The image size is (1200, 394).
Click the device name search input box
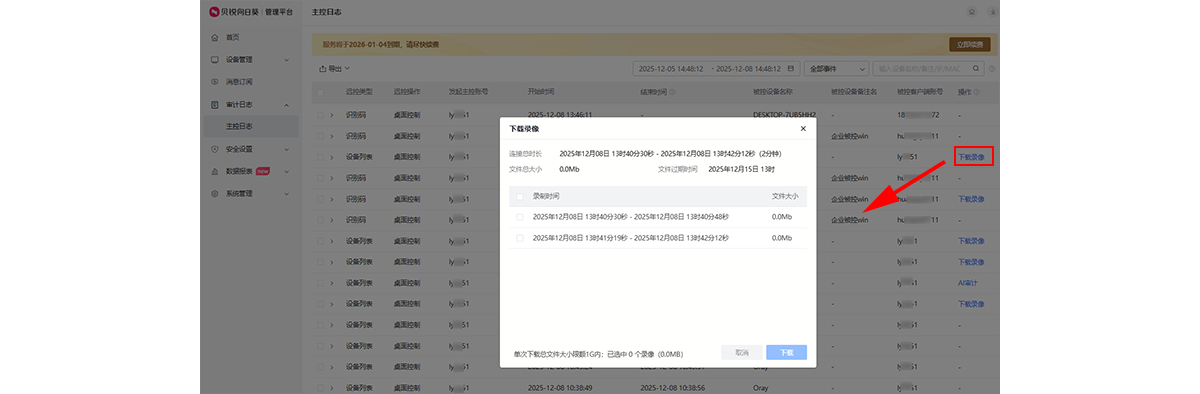[928, 68]
